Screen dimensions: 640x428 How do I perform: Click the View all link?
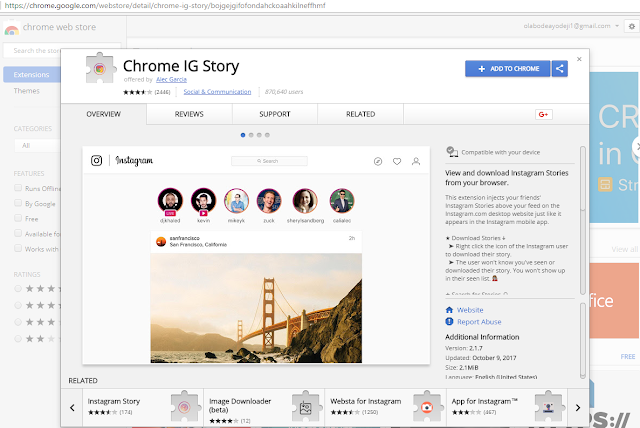[x=624, y=249]
